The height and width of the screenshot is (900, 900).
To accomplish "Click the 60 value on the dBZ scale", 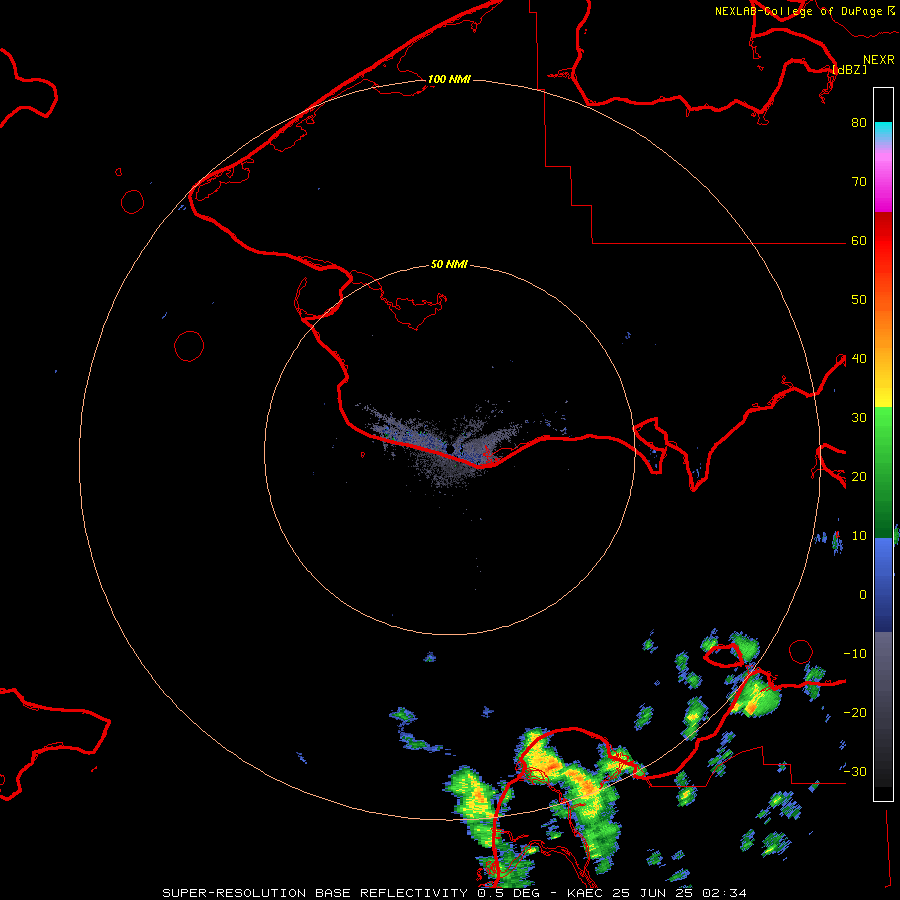I will [x=859, y=241].
